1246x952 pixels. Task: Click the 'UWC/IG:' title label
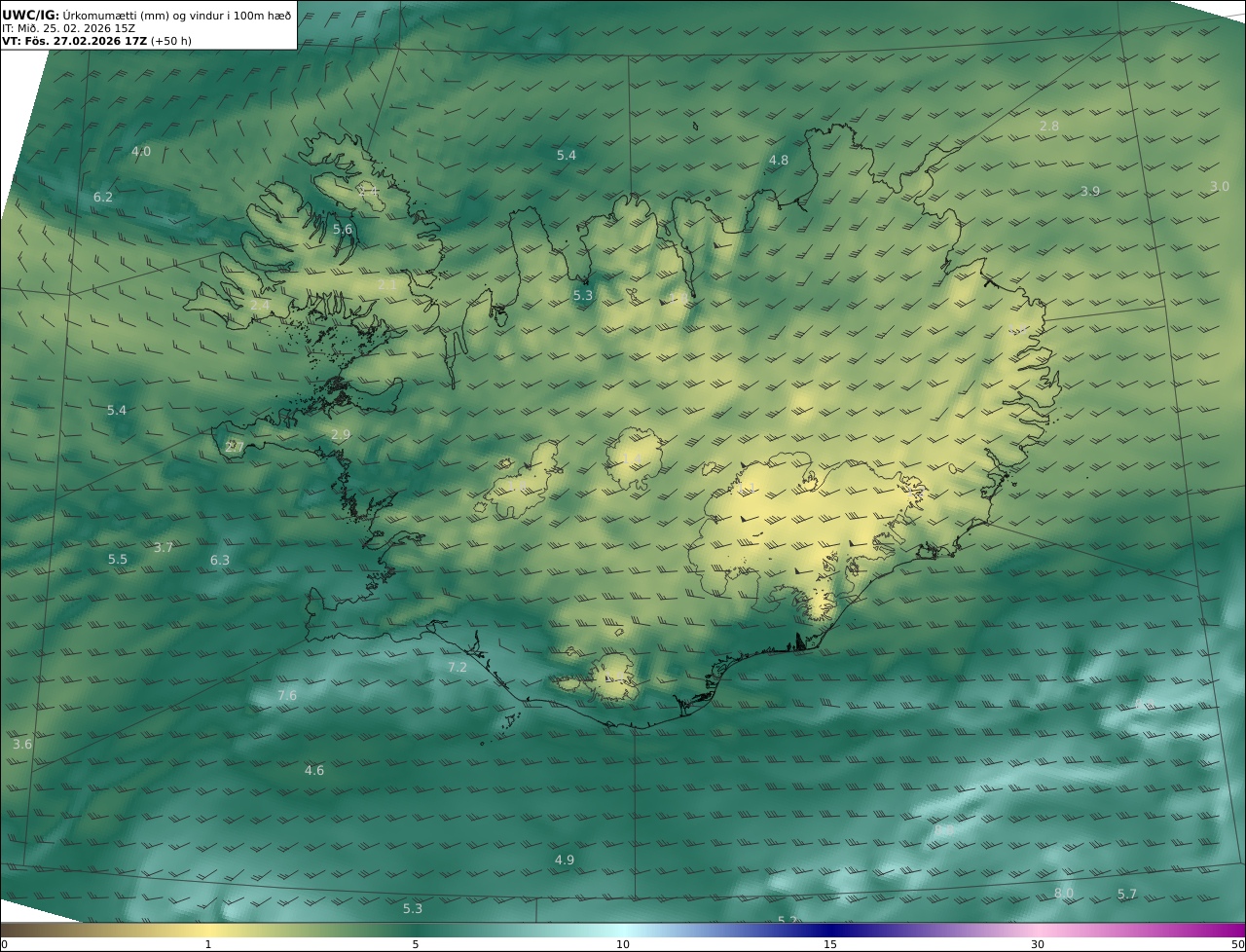pos(30,15)
